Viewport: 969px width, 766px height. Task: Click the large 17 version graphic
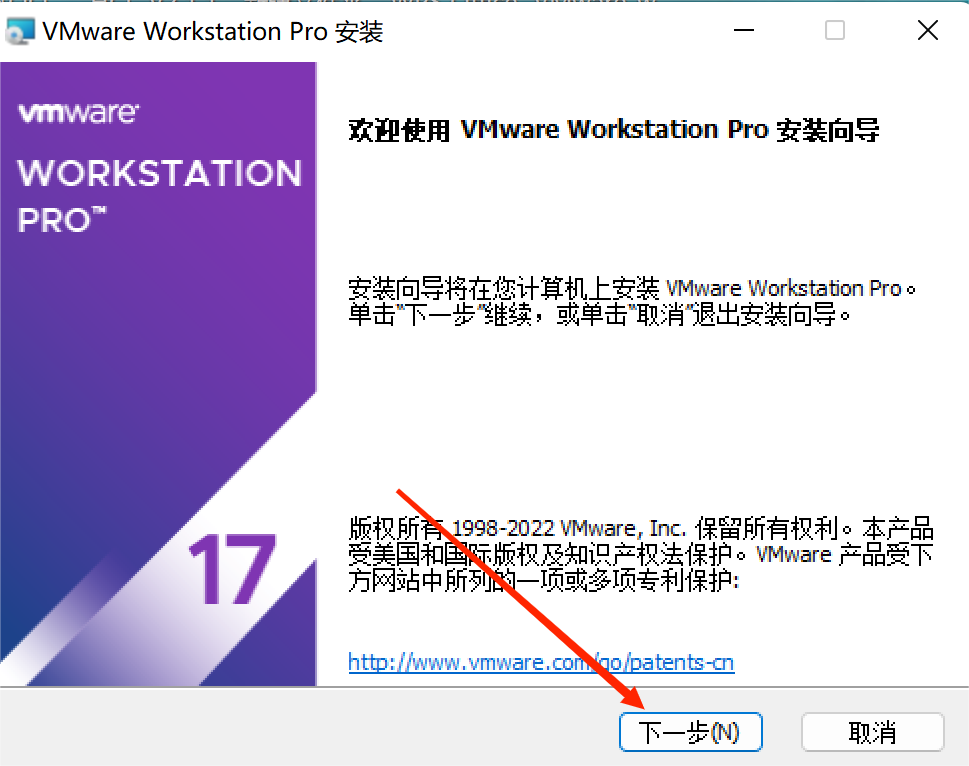point(232,569)
